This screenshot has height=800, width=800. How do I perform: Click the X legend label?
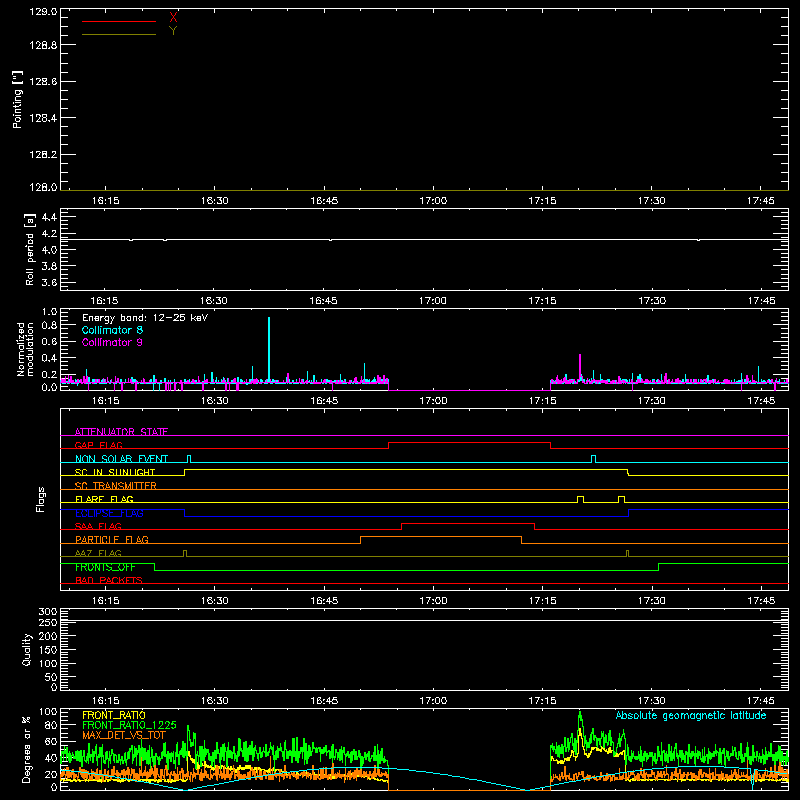point(173,18)
